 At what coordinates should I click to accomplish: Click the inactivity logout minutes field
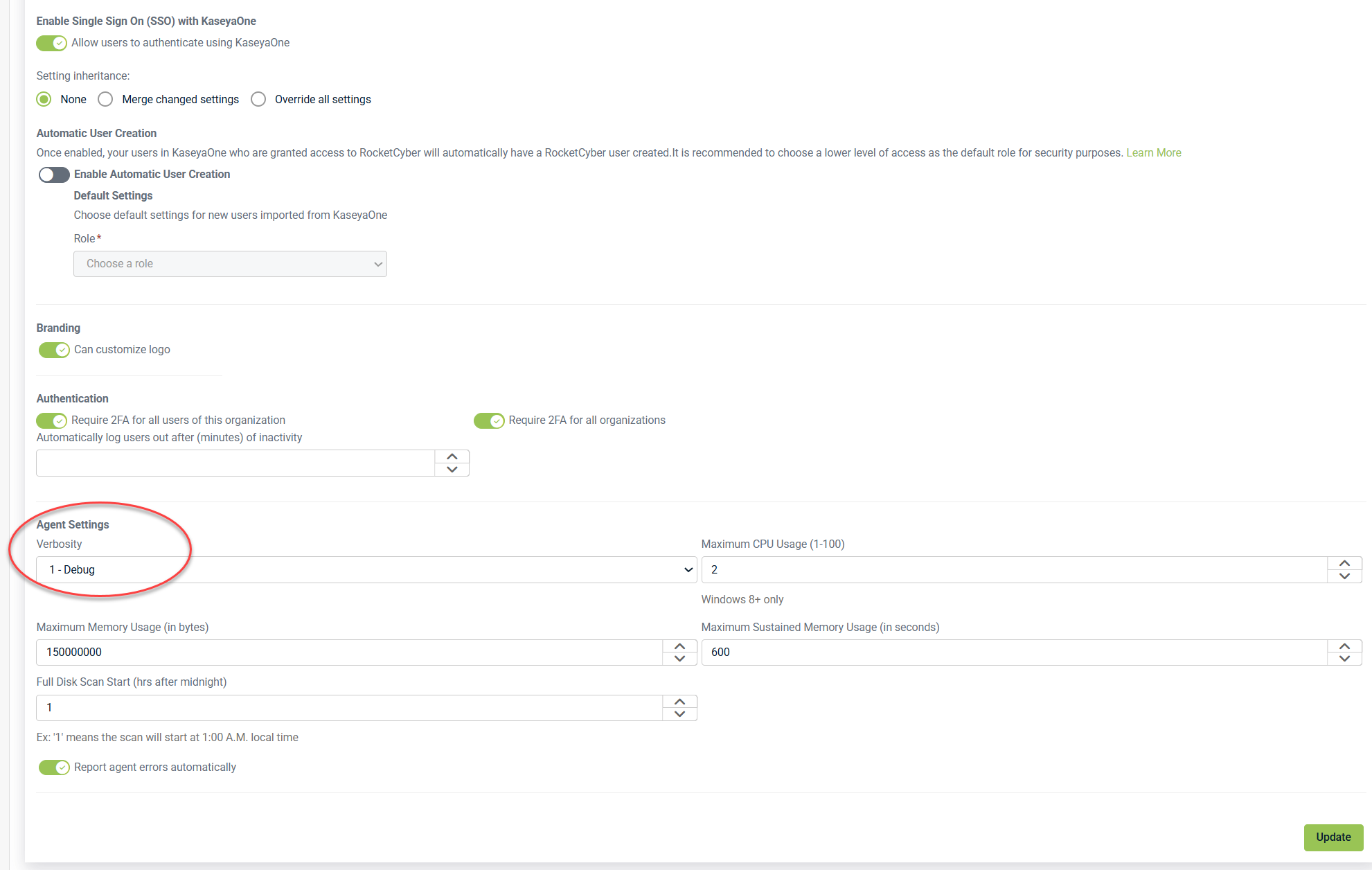point(235,463)
